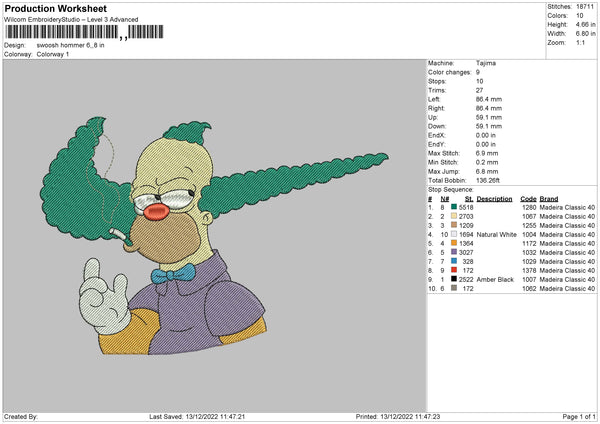Click the tan swatch in row 3
The height and width of the screenshot is (424, 600).
pos(454,225)
